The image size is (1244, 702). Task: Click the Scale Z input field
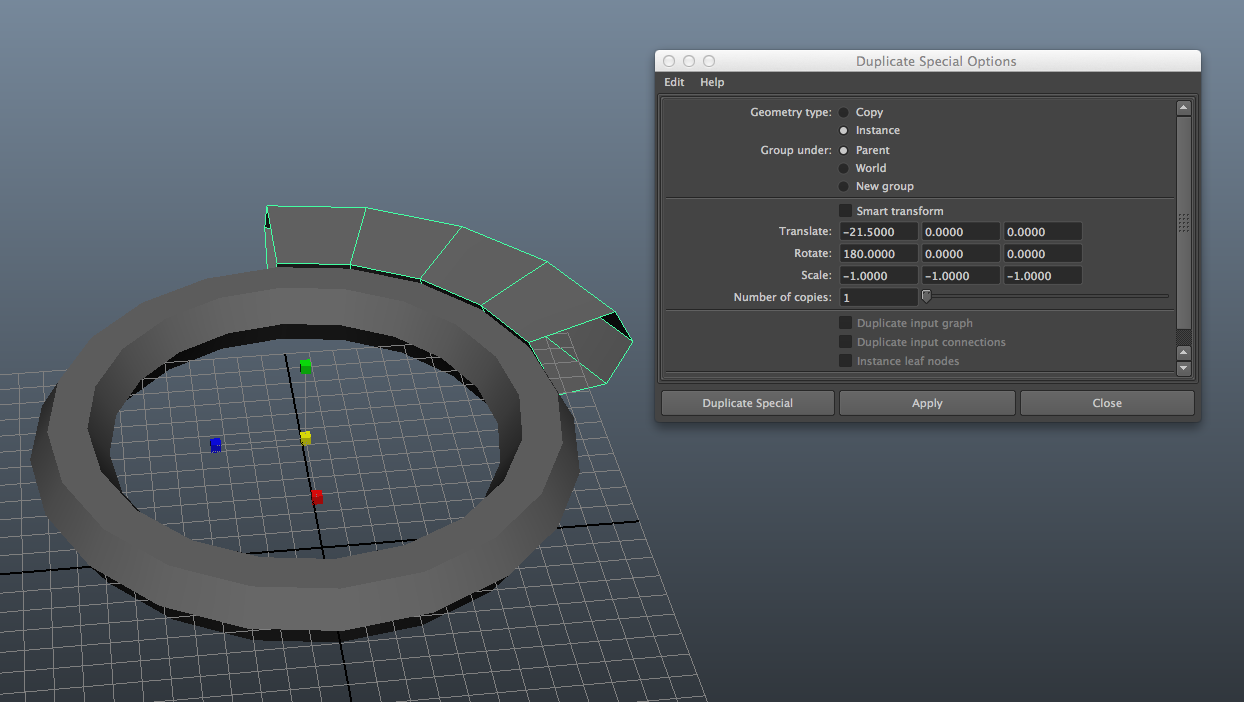[1042, 276]
